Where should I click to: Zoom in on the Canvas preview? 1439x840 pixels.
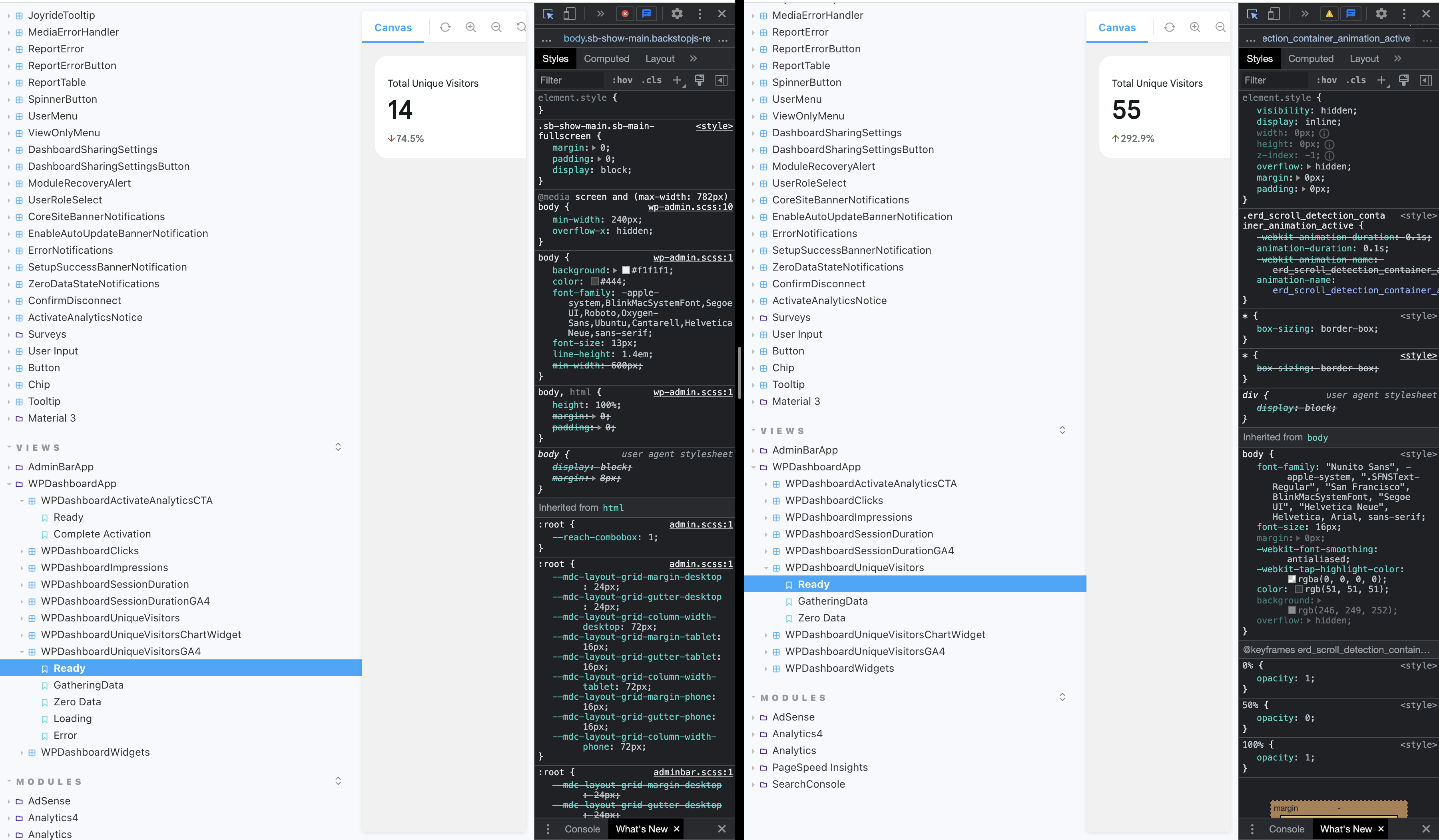[470, 27]
